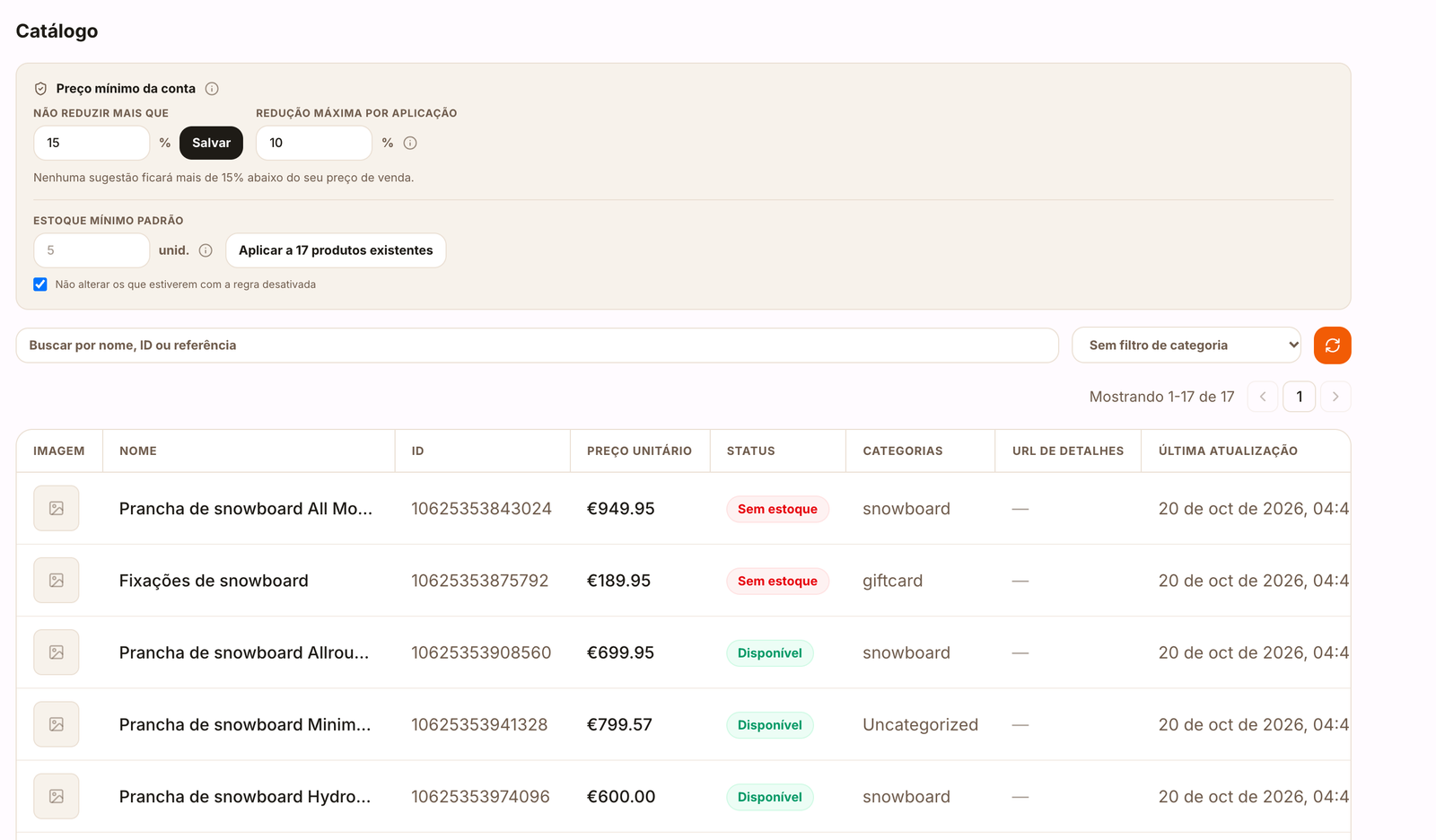This screenshot has height=840, width=1436.
Task: Click info icon after Redução máxima percent field
Action: 410,143
